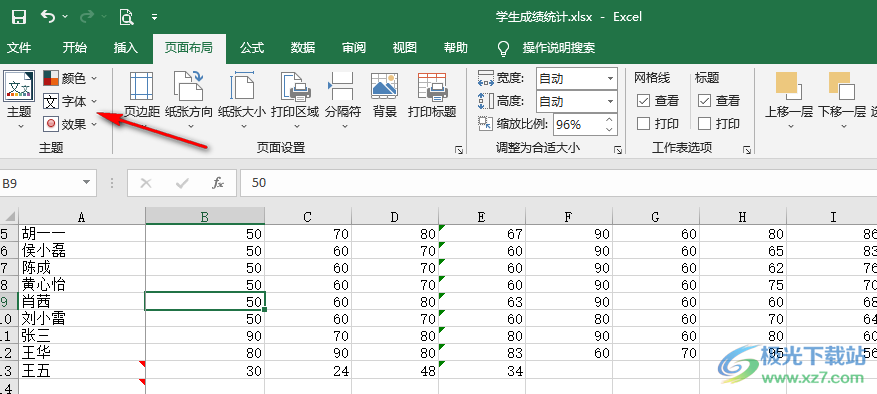Open Orientation (纸张方向) options
This screenshot has width=877, height=394.
189,101
